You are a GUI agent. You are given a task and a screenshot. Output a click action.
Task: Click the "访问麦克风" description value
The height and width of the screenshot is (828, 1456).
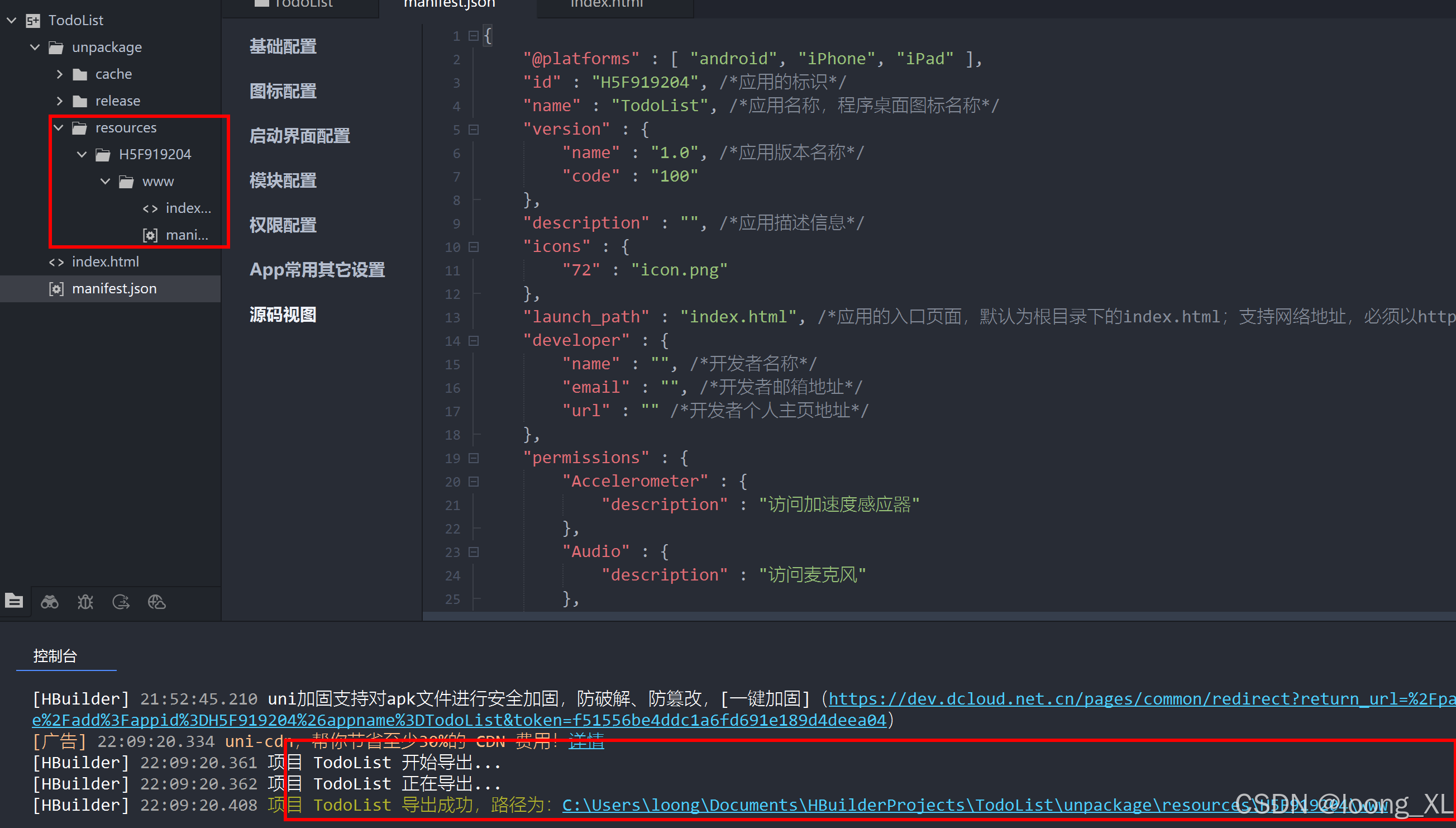pyautogui.click(x=812, y=575)
